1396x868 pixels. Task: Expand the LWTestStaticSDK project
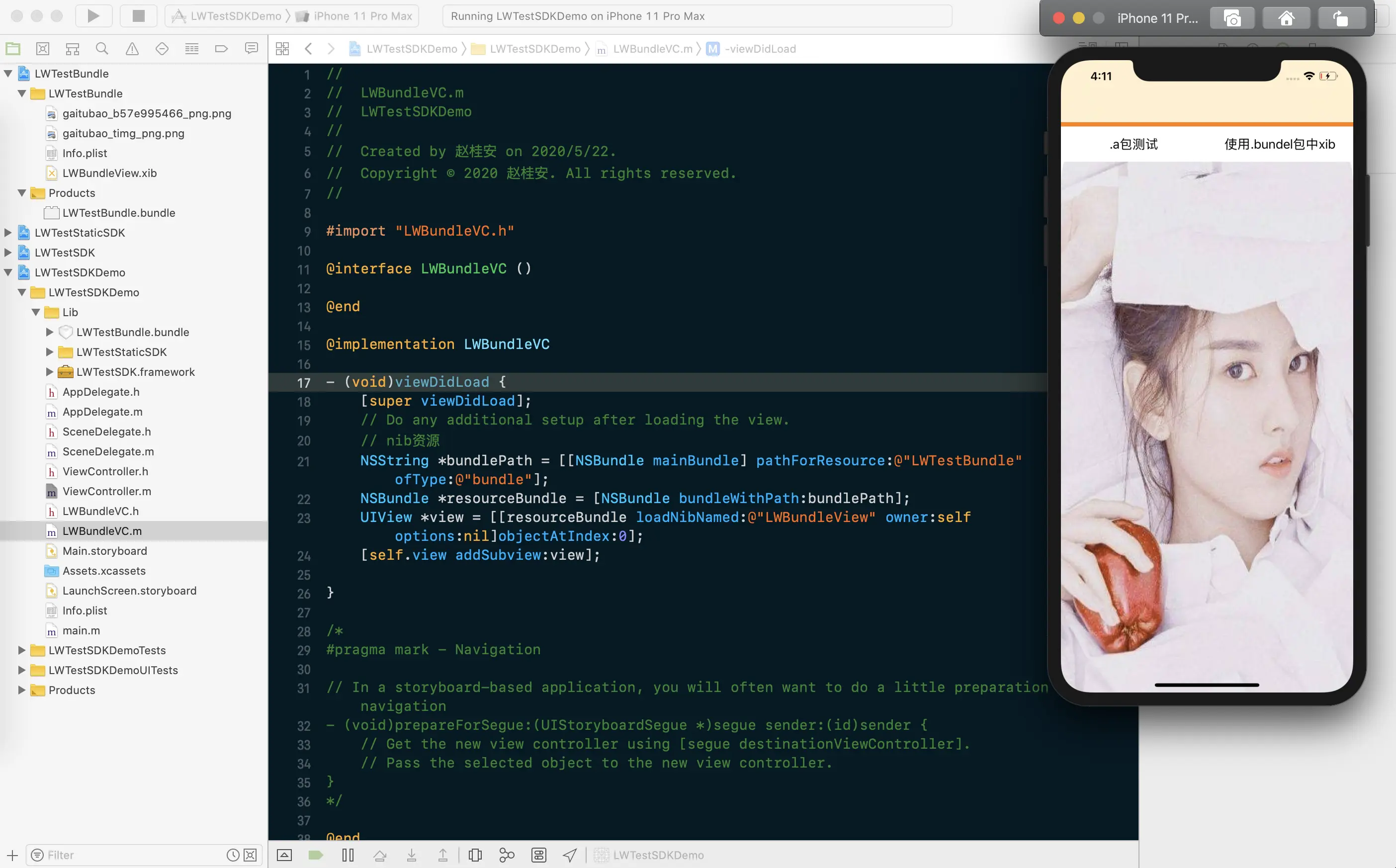(8, 233)
